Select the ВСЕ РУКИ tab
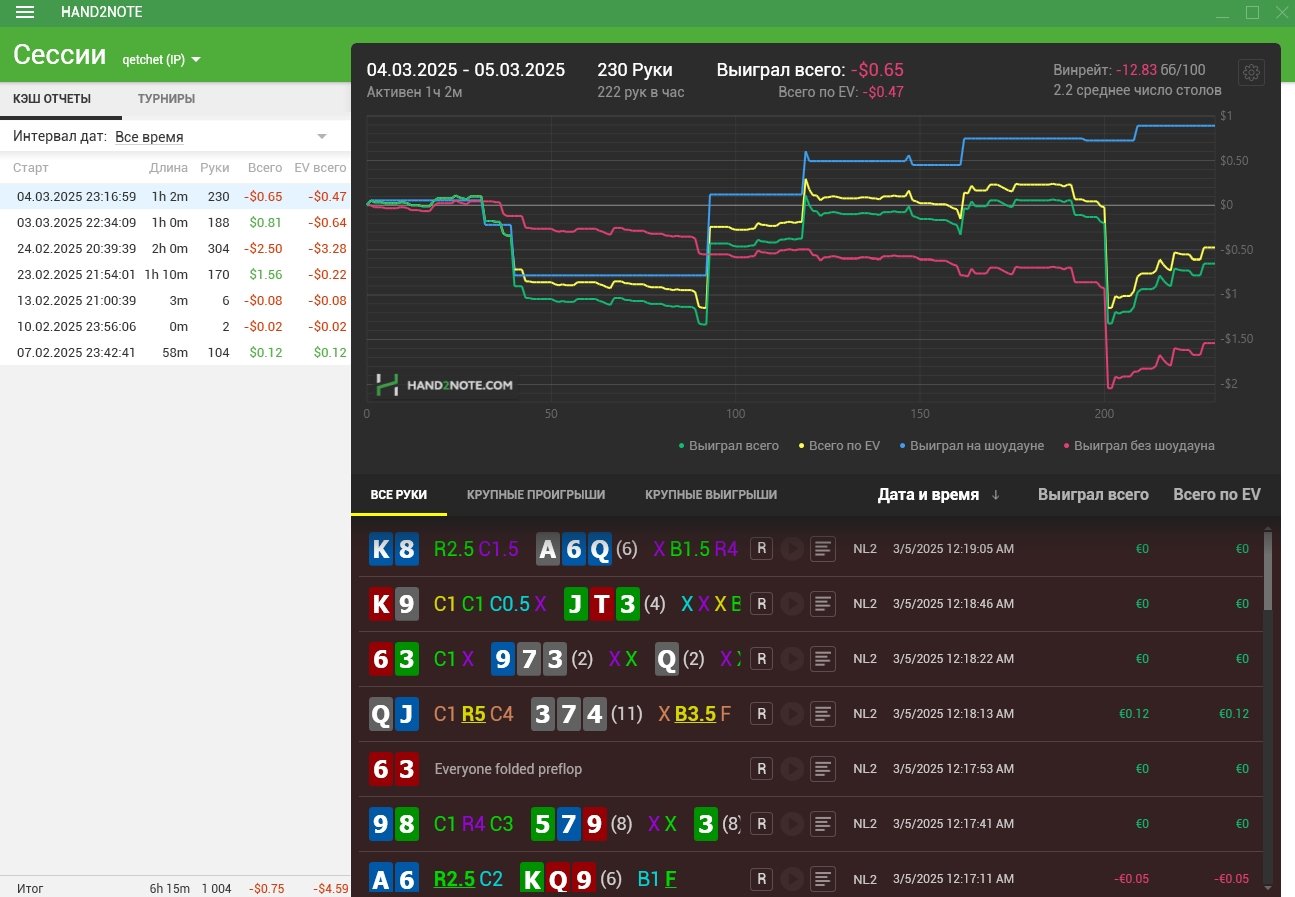 pyautogui.click(x=399, y=495)
